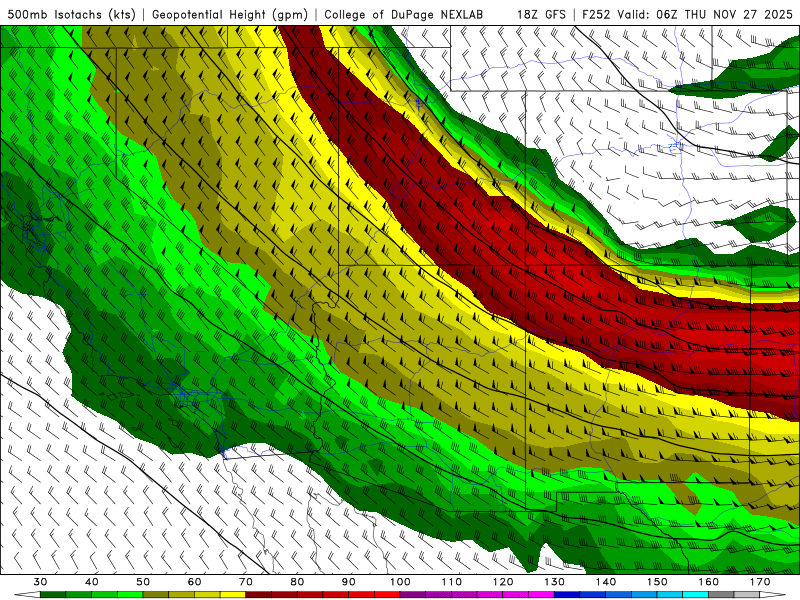Click the '18Z GFS' model run label
800x600 pixels.
coord(541,14)
